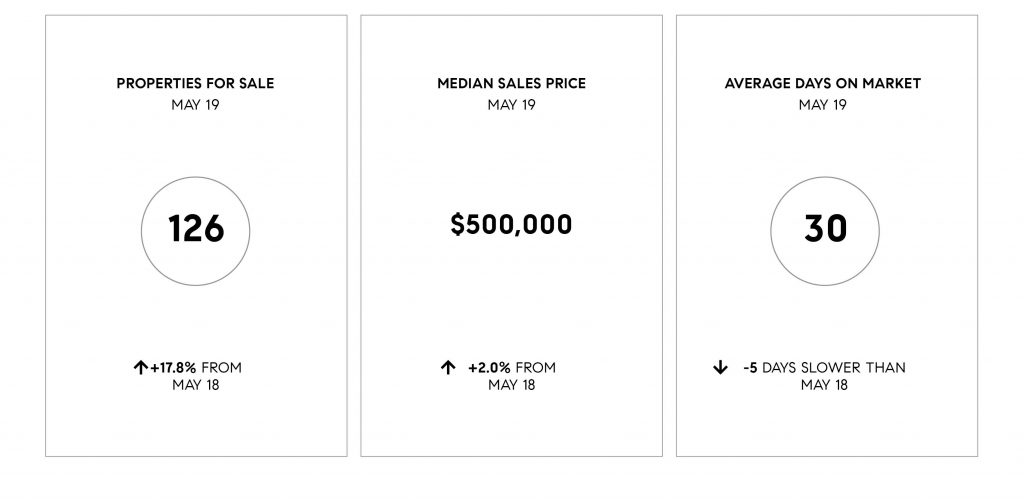Screen dimensions: 1024x502
Task: Select the circled 126 properties figure
Action: (195, 231)
